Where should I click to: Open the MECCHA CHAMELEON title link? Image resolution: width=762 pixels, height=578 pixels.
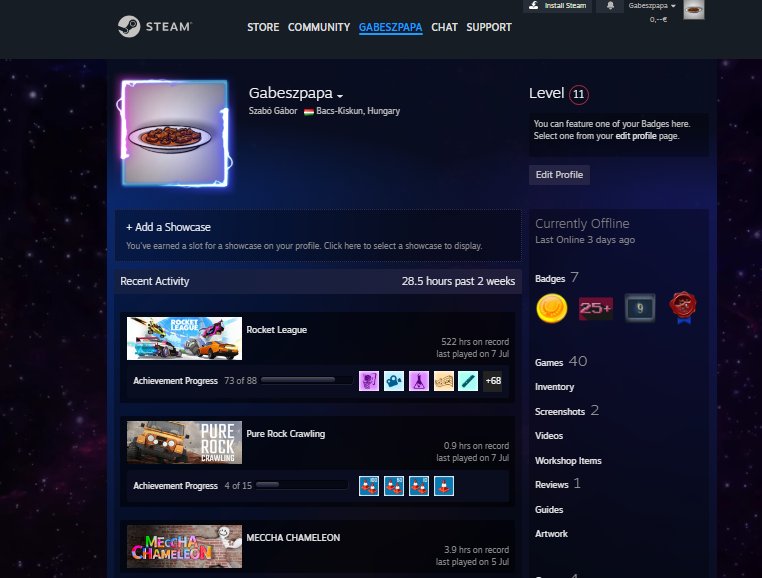(x=293, y=538)
